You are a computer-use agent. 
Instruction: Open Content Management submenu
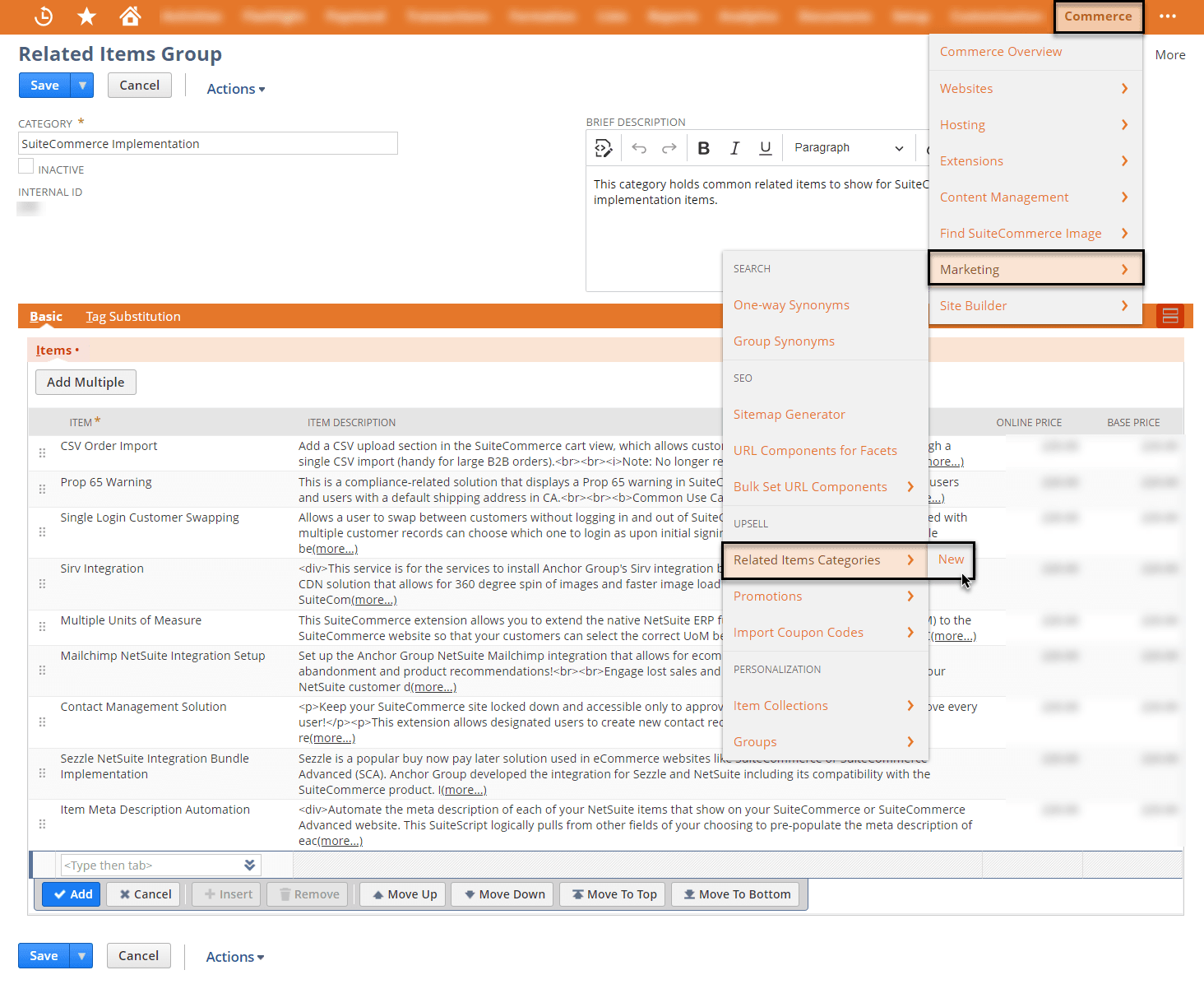1035,197
